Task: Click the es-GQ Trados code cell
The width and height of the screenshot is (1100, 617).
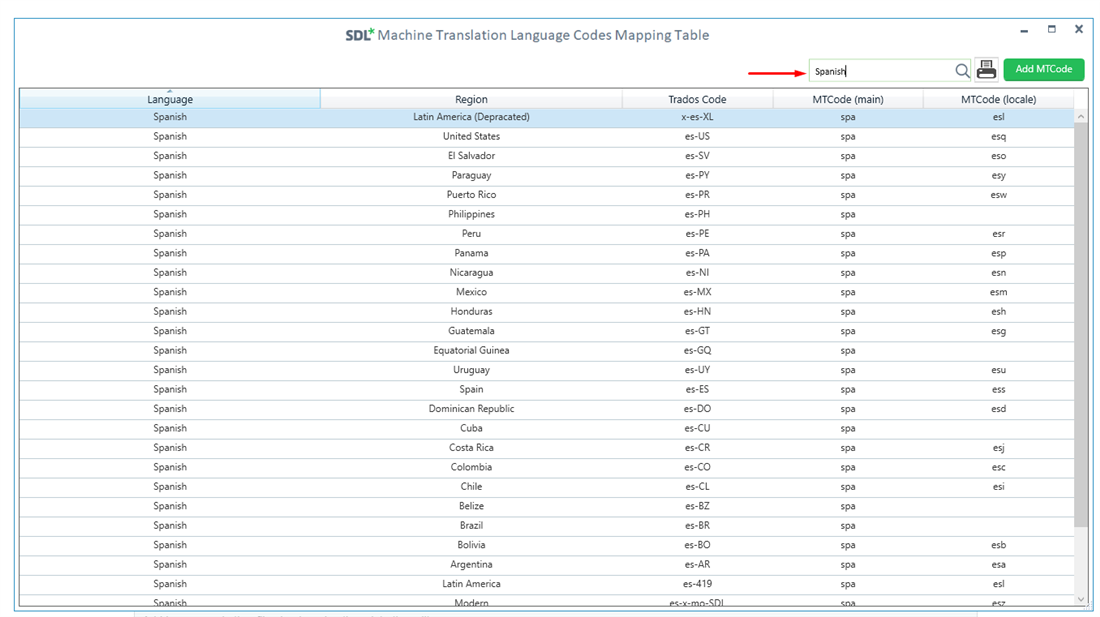Action: 697,351
